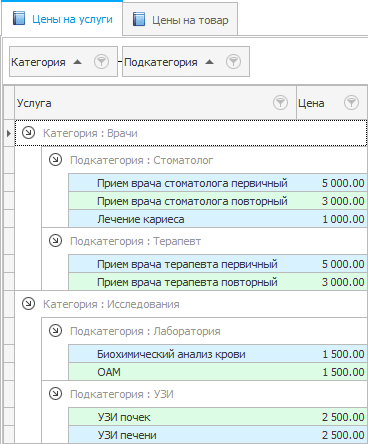Click price 5 000.00 of стоматолога первичный

[343, 183]
